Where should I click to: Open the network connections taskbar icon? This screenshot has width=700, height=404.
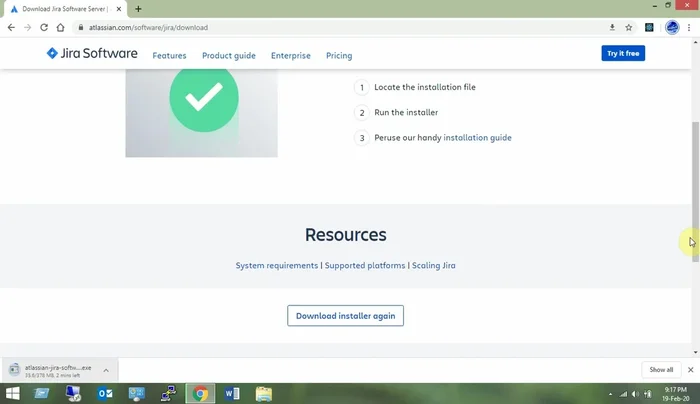168,394
